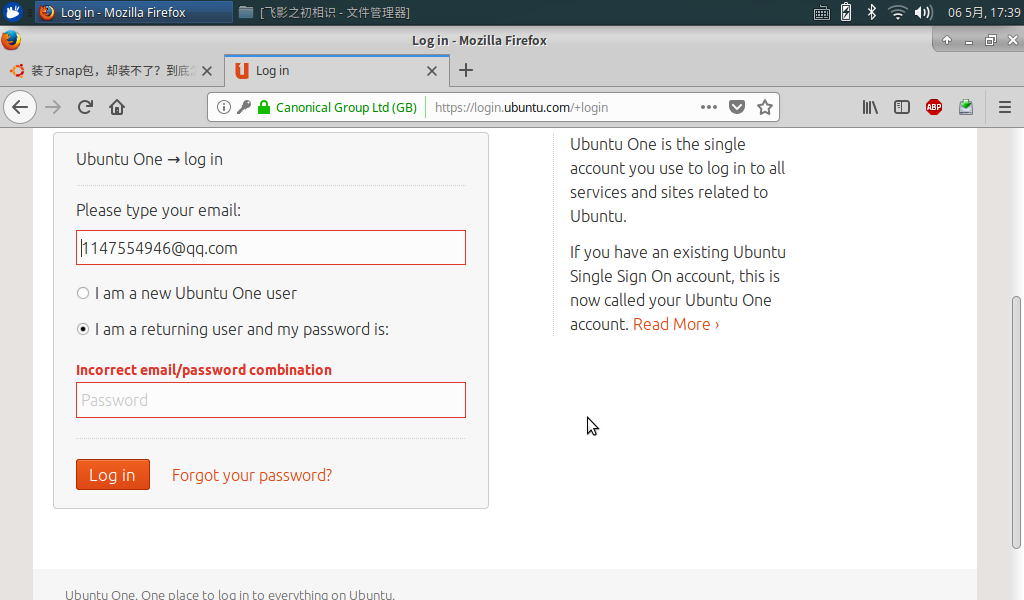Open the Forgot your password link
The width and height of the screenshot is (1024, 600).
[251, 475]
